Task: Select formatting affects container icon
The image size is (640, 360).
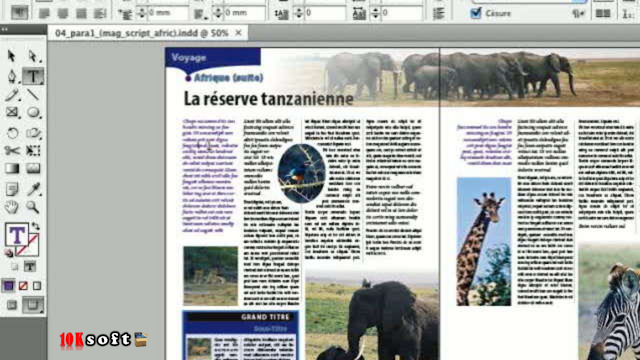Action: 15,267
